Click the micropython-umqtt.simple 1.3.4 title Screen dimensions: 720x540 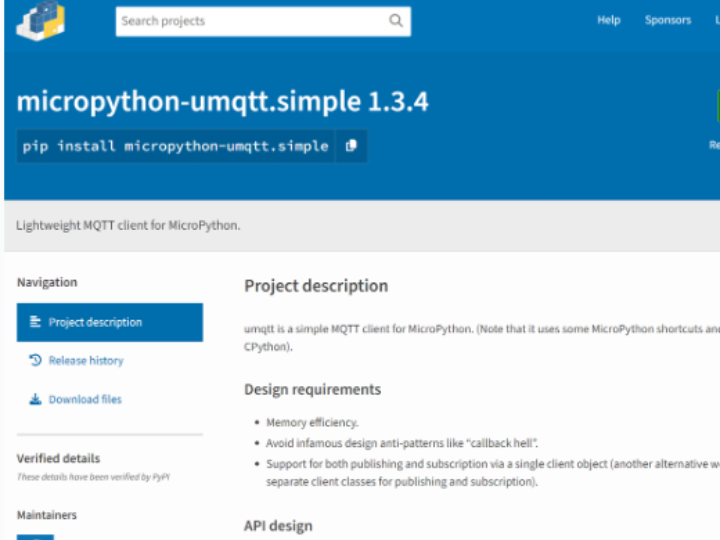coord(222,102)
